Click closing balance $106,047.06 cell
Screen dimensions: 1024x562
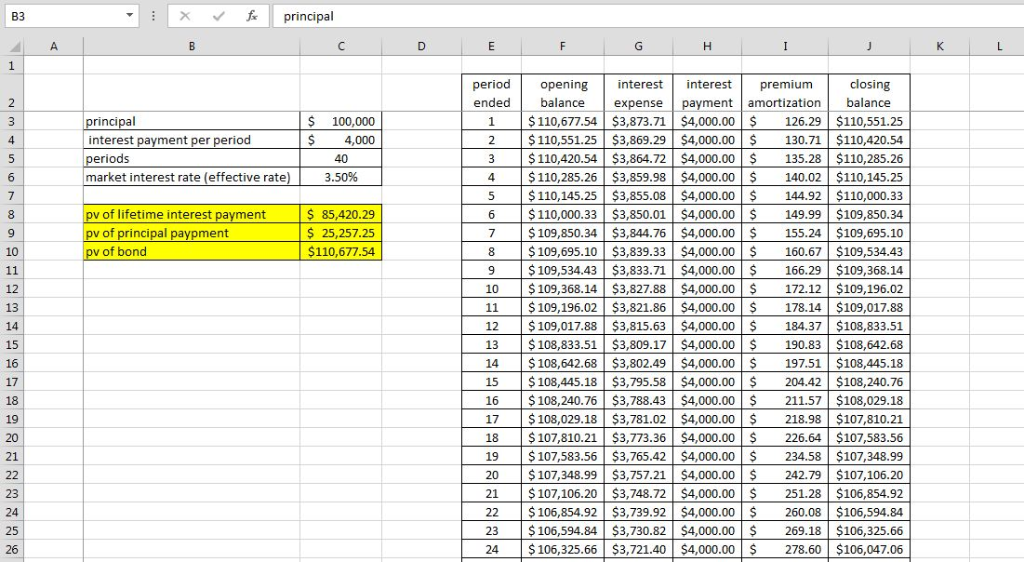point(869,550)
